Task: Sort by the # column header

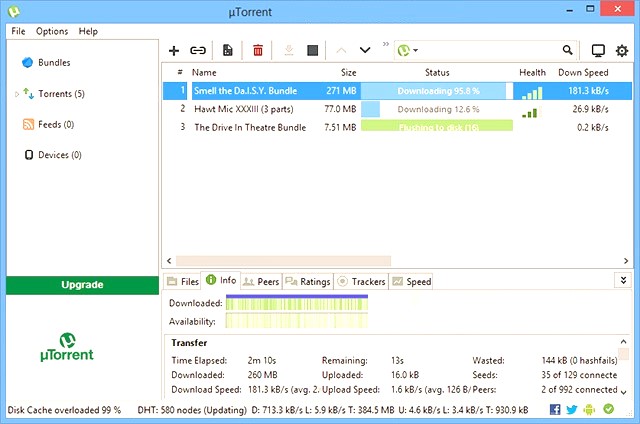Action: click(180, 72)
